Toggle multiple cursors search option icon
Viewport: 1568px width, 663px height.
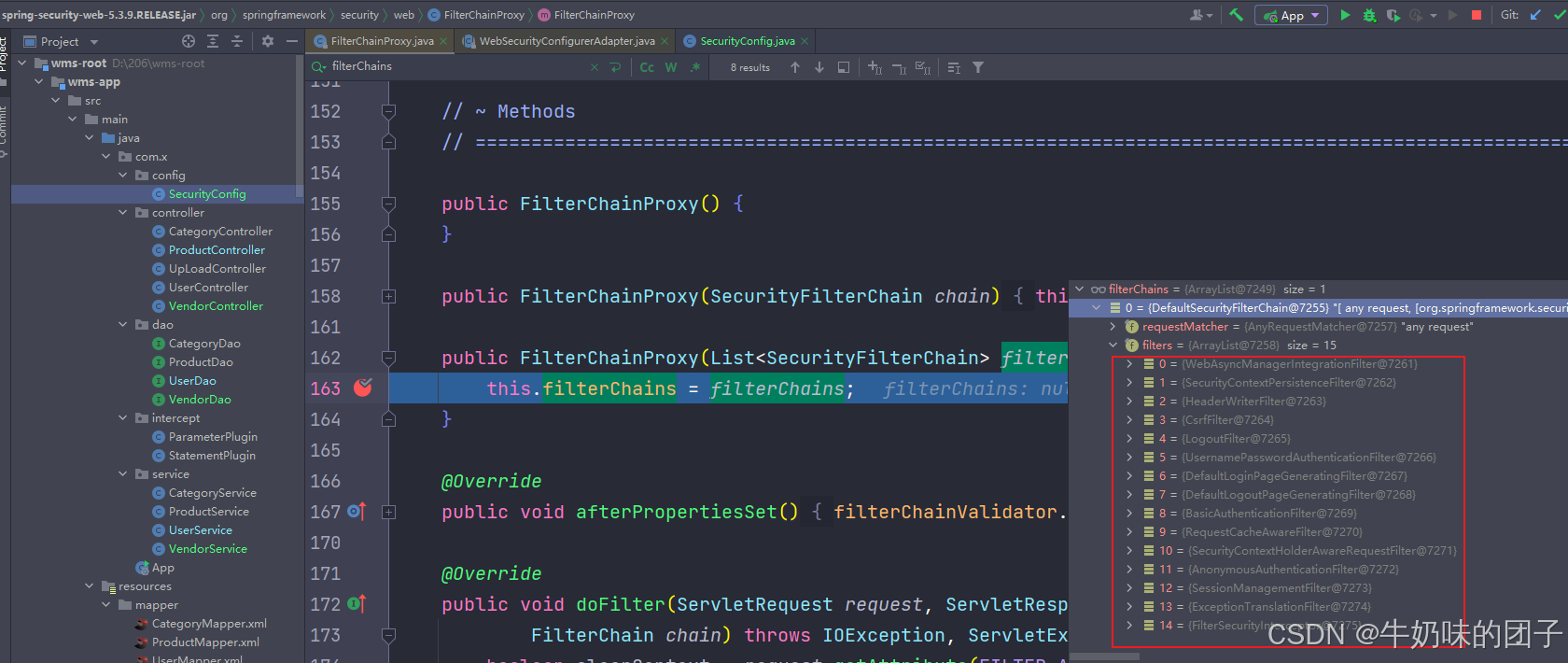(954, 67)
